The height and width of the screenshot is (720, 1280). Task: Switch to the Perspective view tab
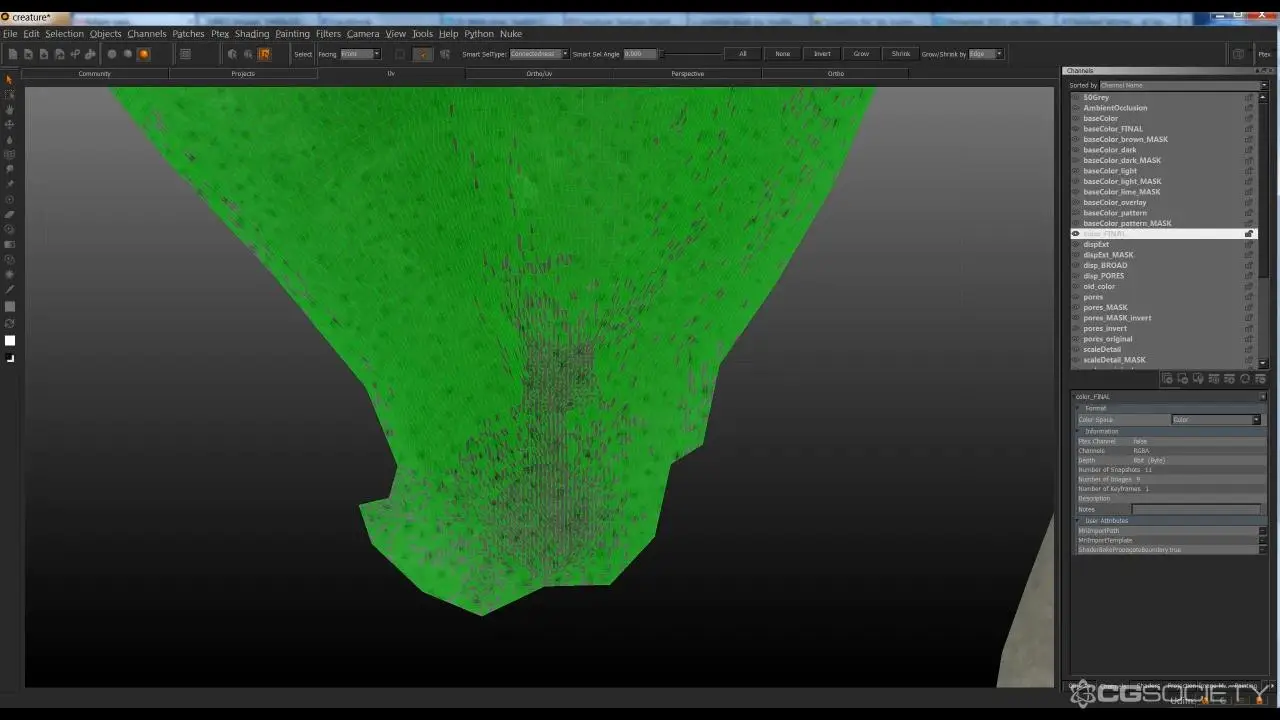pos(687,74)
